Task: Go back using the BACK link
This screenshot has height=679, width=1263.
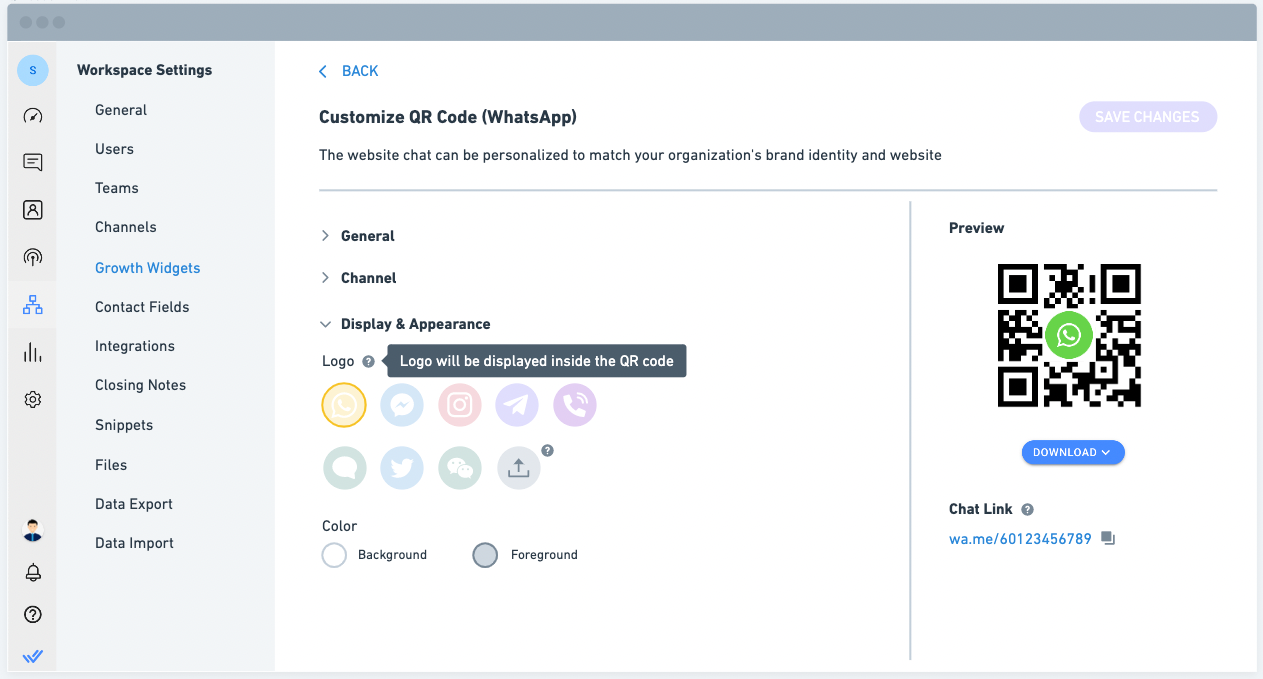Action: click(349, 71)
